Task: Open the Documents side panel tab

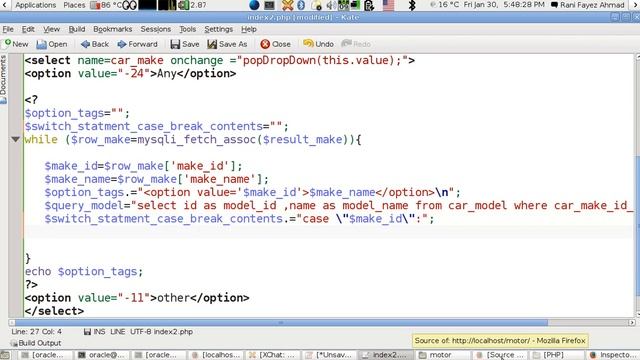Action: 3,80
